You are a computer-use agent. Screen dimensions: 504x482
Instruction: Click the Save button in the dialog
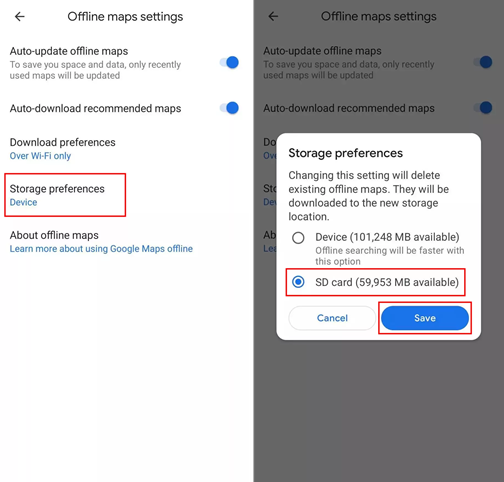[x=425, y=318]
